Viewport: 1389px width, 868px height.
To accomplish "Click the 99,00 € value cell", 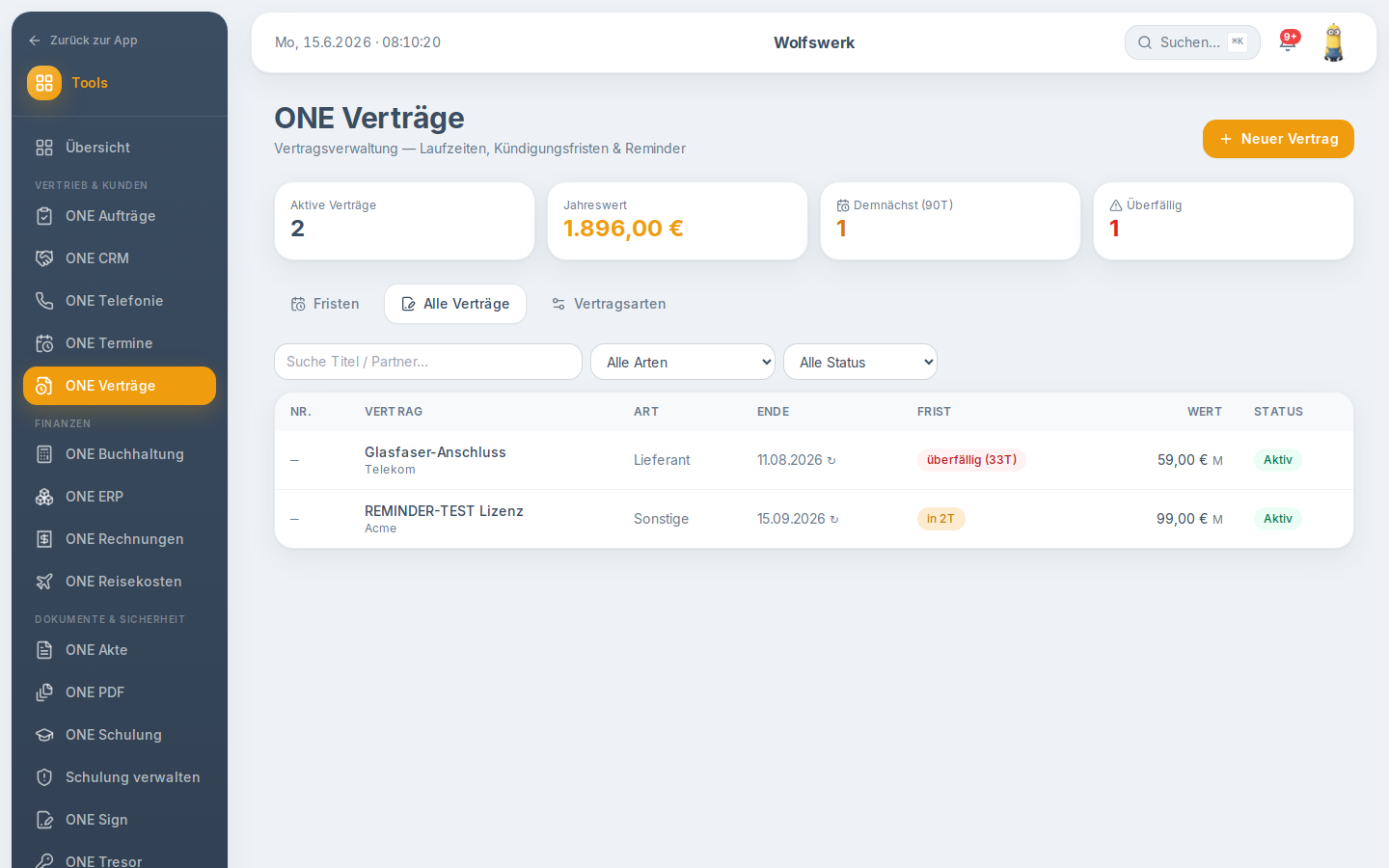I will (1189, 519).
